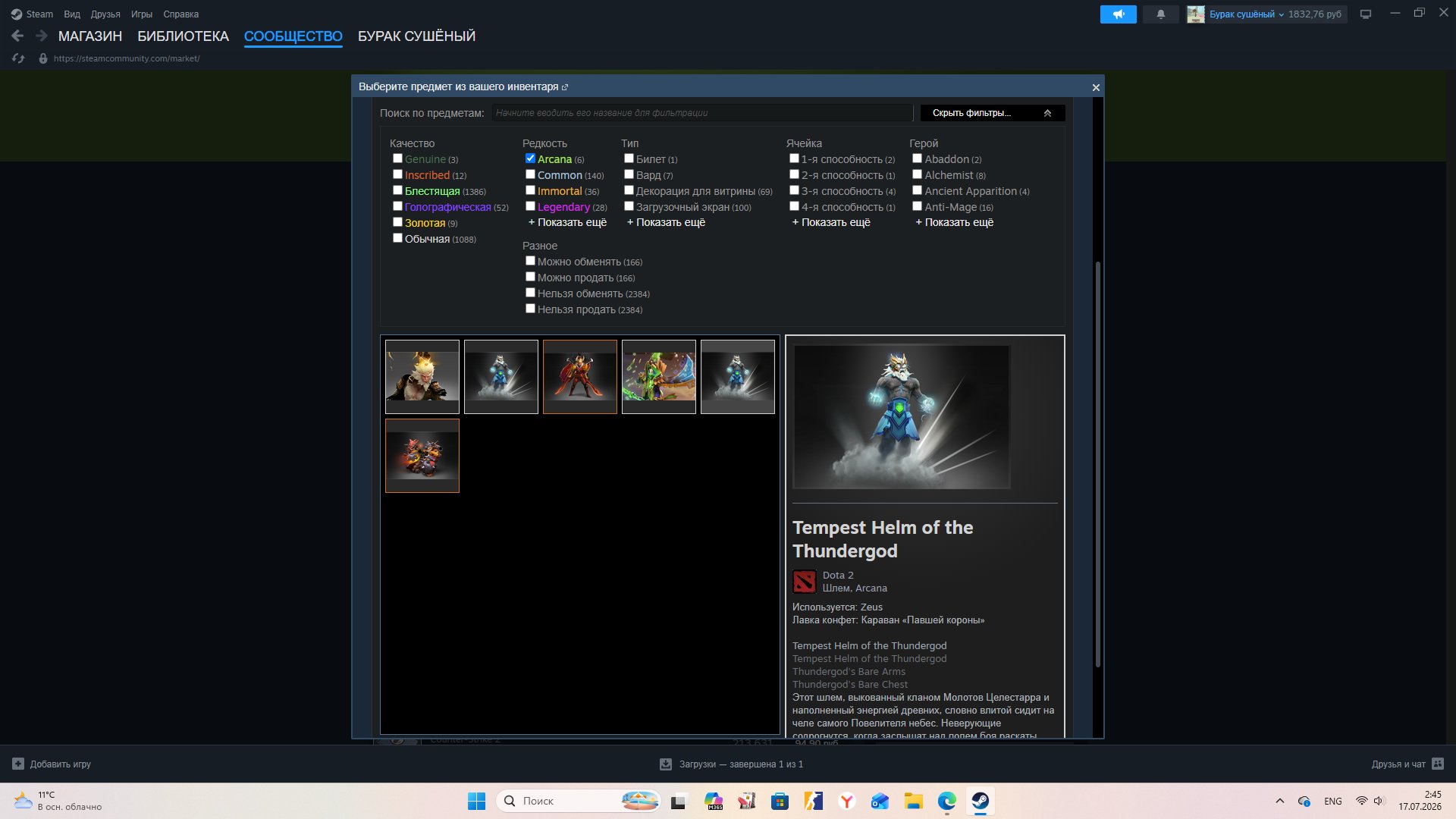Open the Windows Start menu
This screenshot has height=819, width=1456.
(476, 801)
